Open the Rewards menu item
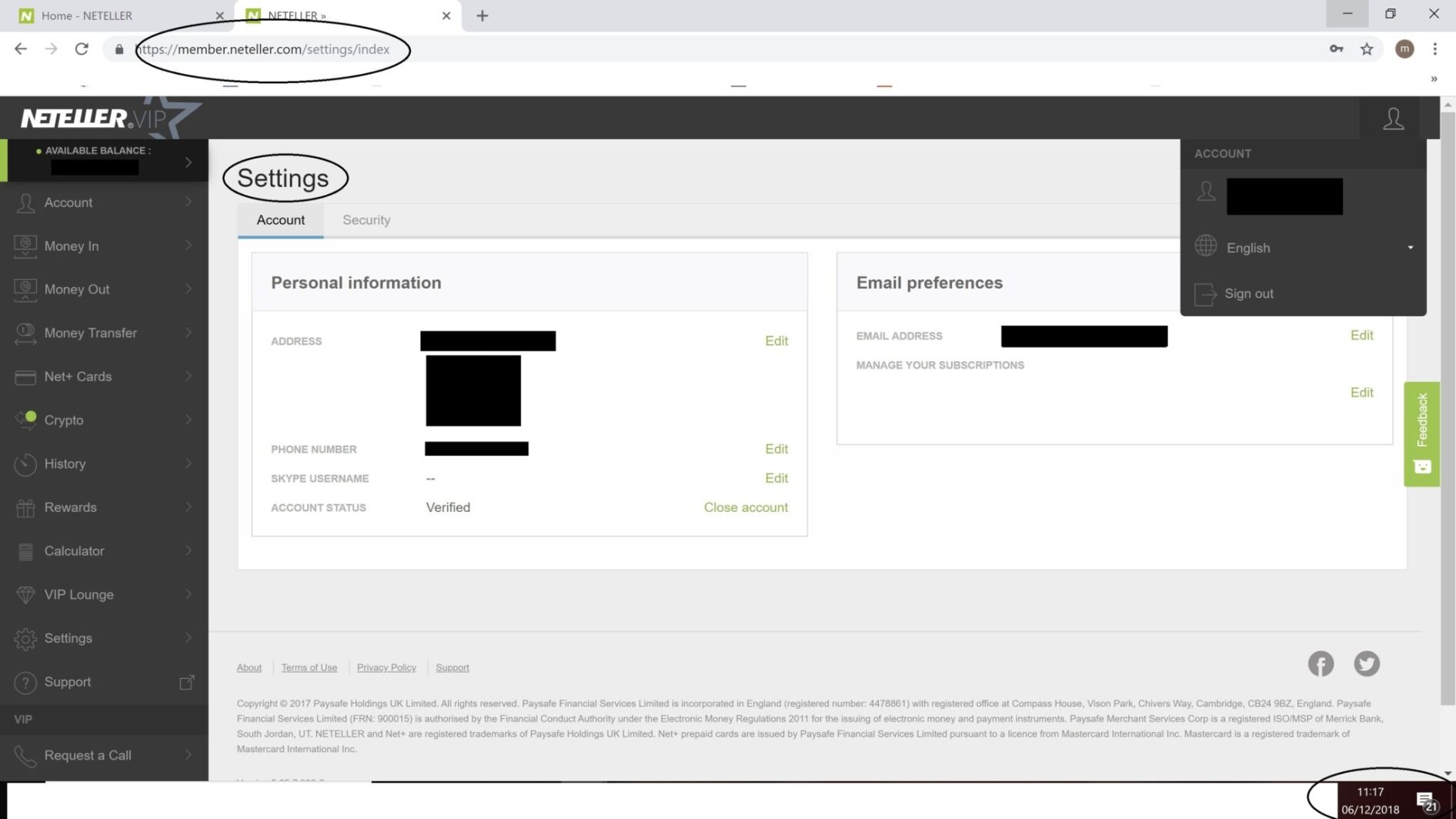Viewport: 1456px width, 819px height. click(x=104, y=507)
